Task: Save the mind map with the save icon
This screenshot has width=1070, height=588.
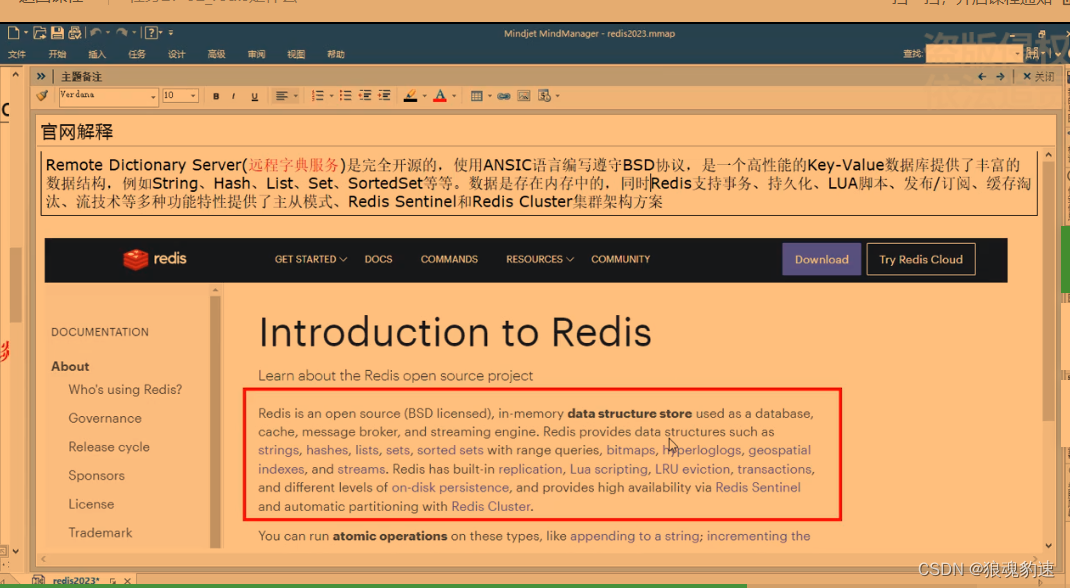Action: tap(56, 32)
